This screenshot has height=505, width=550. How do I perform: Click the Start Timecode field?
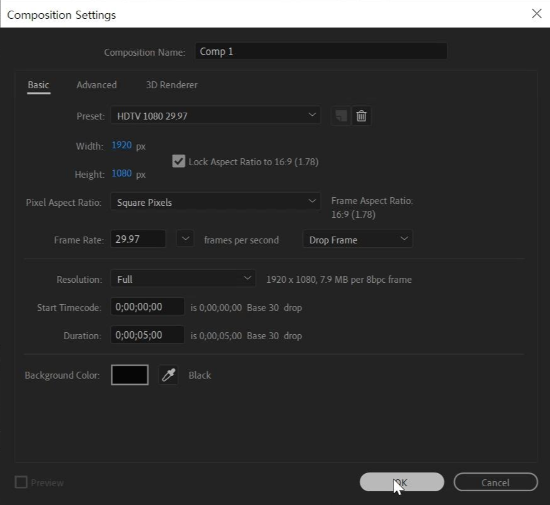(147, 307)
